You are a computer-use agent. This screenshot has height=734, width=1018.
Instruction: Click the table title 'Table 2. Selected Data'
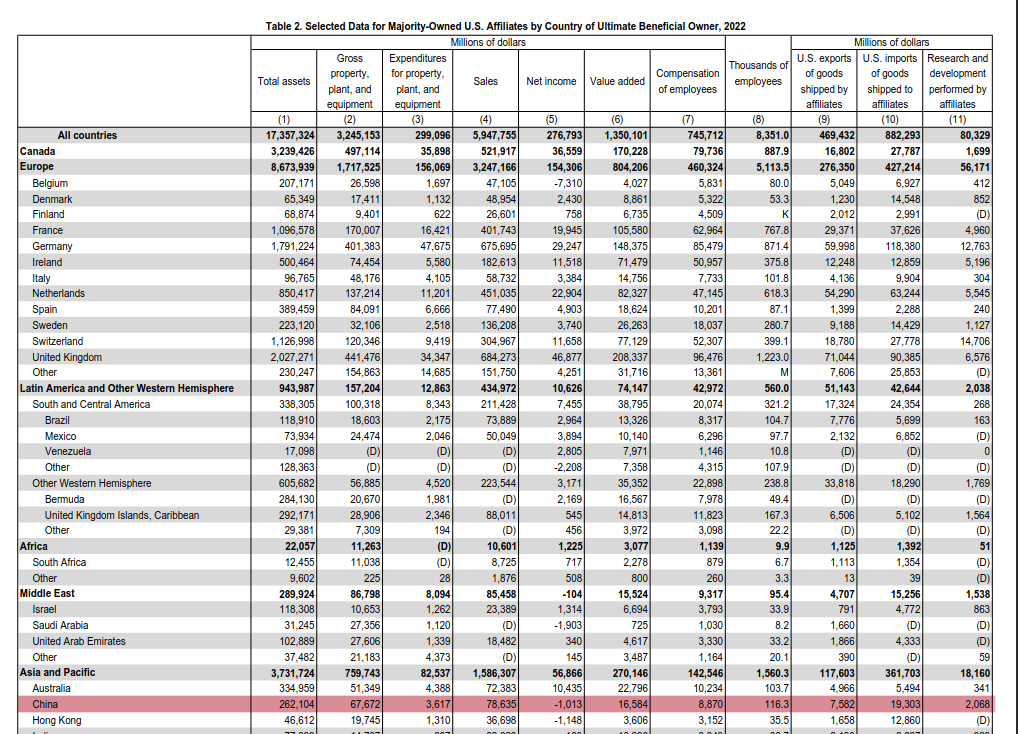505,26
